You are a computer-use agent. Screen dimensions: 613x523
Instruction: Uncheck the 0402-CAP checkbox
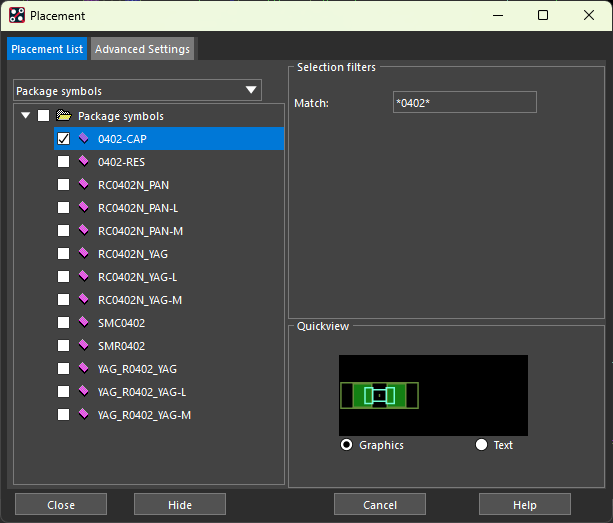(x=63, y=138)
